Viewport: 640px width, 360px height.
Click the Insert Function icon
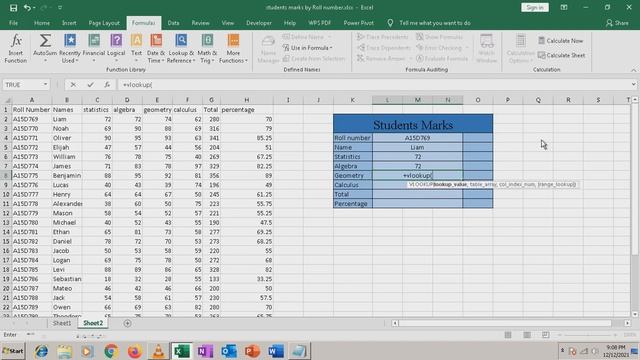coord(16,49)
